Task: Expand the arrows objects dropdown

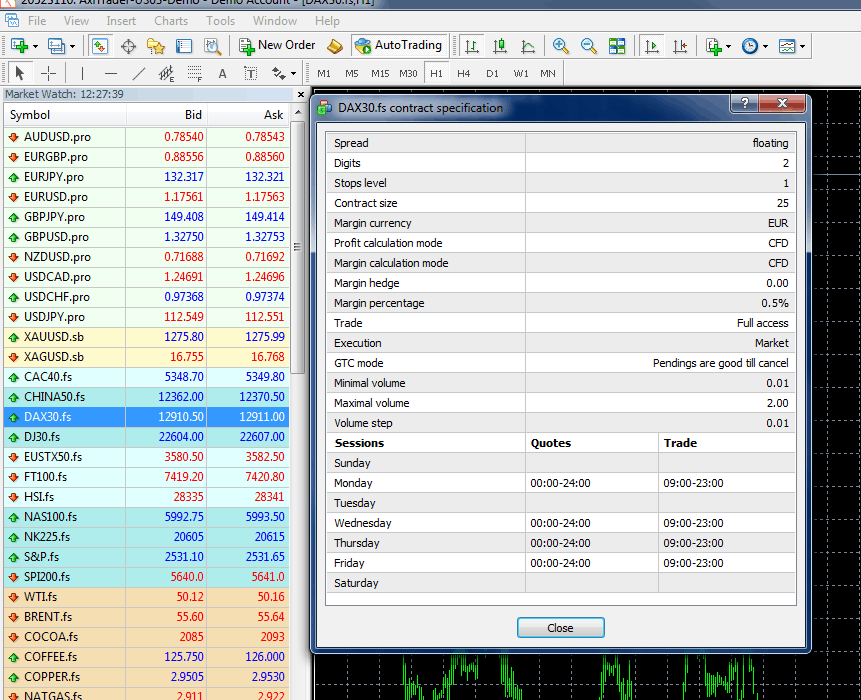Action: pyautogui.click(x=293, y=74)
